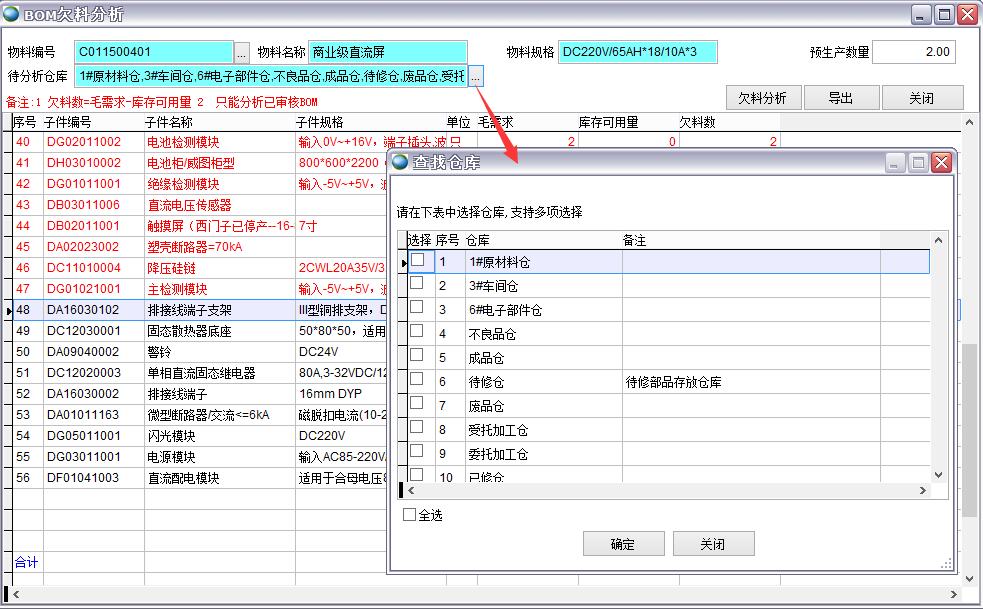Screen dimensions: 983x610
Task: Click 关闭 in the 查找仓库 dialog
Action: pyautogui.click(x=713, y=544)
